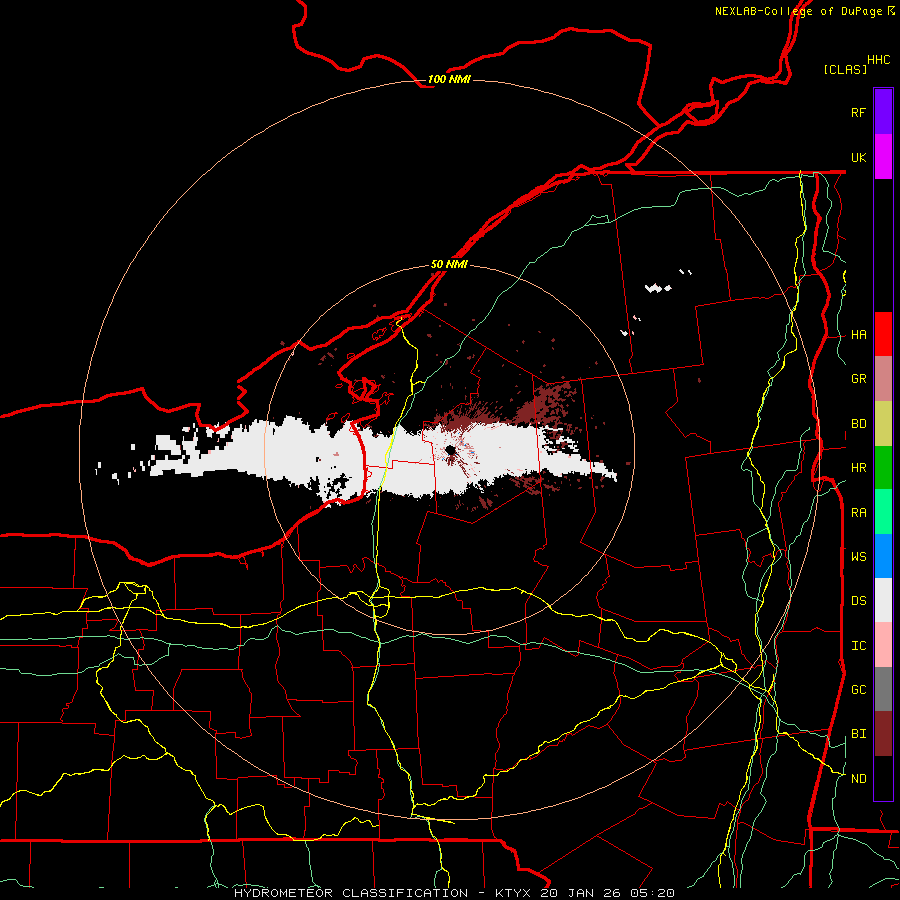Click the HA red legend swatch
Screen dimensions: 900x900
(883, 334)
